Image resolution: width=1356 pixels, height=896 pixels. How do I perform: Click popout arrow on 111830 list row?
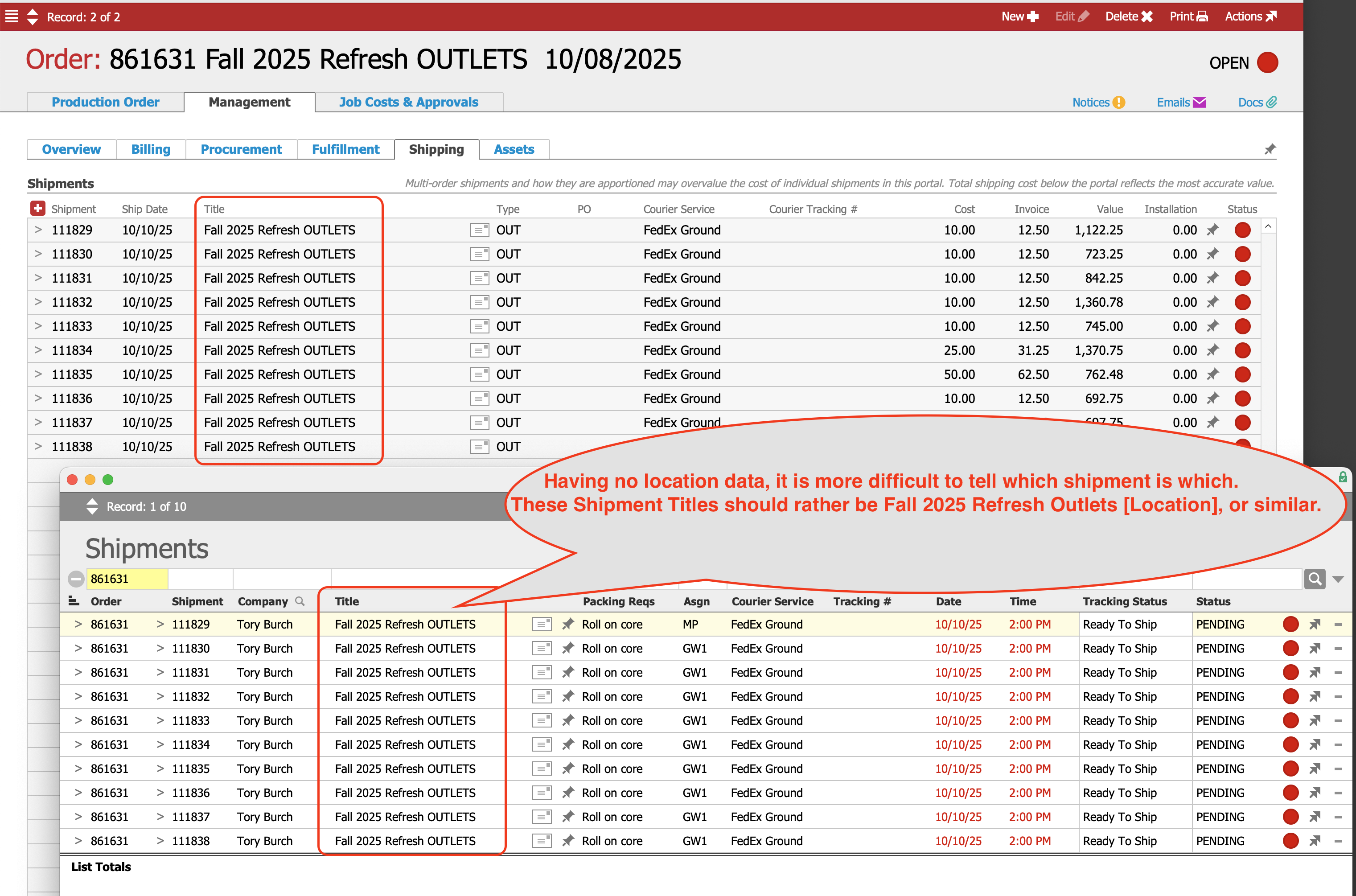1315,649
